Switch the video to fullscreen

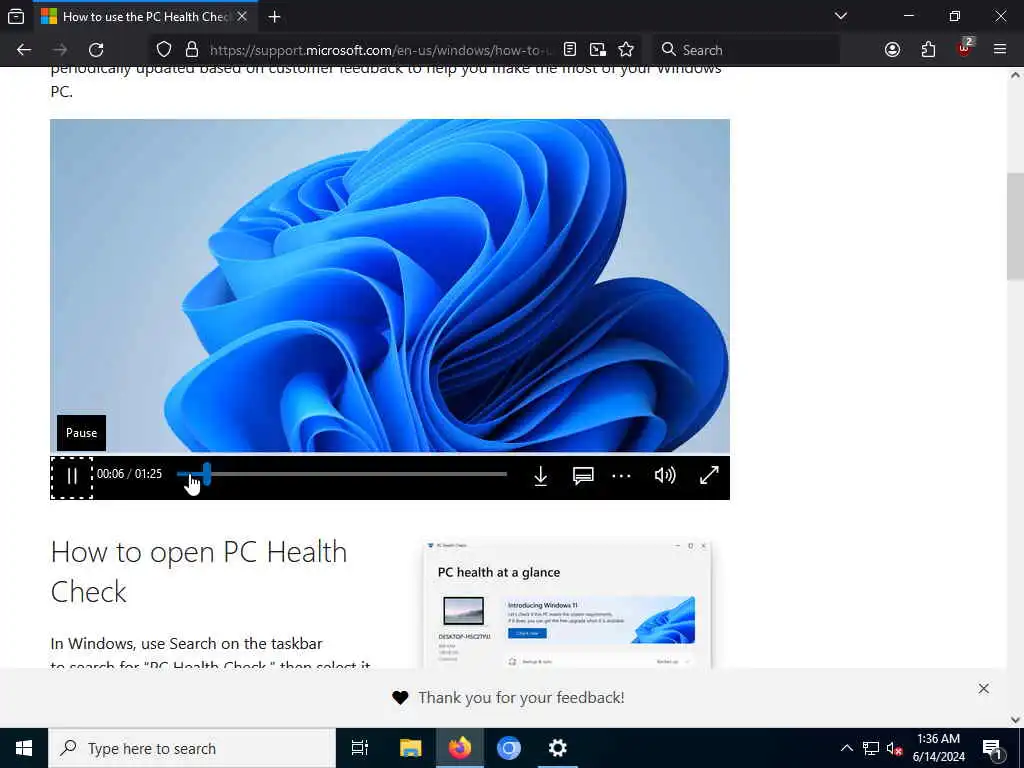click(709, 475)
